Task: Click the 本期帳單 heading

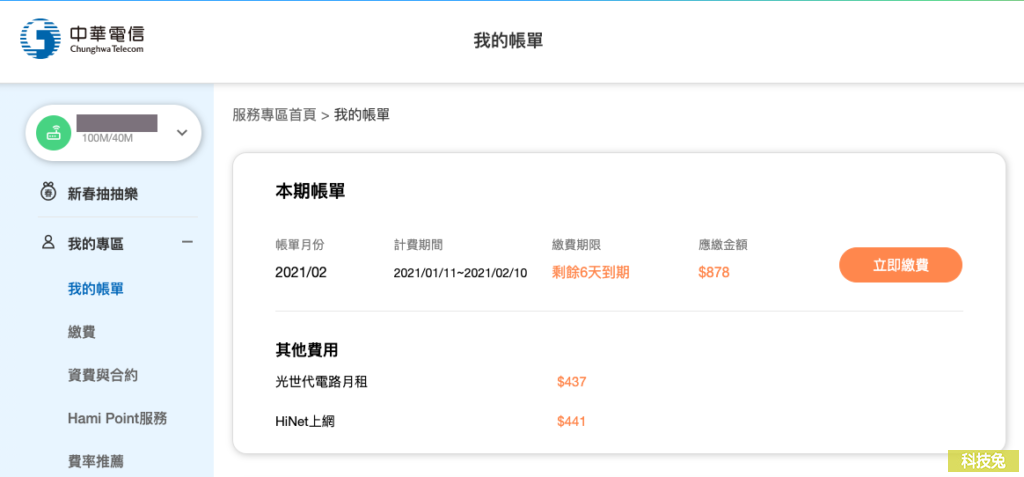Action: [x=310, y=191]
